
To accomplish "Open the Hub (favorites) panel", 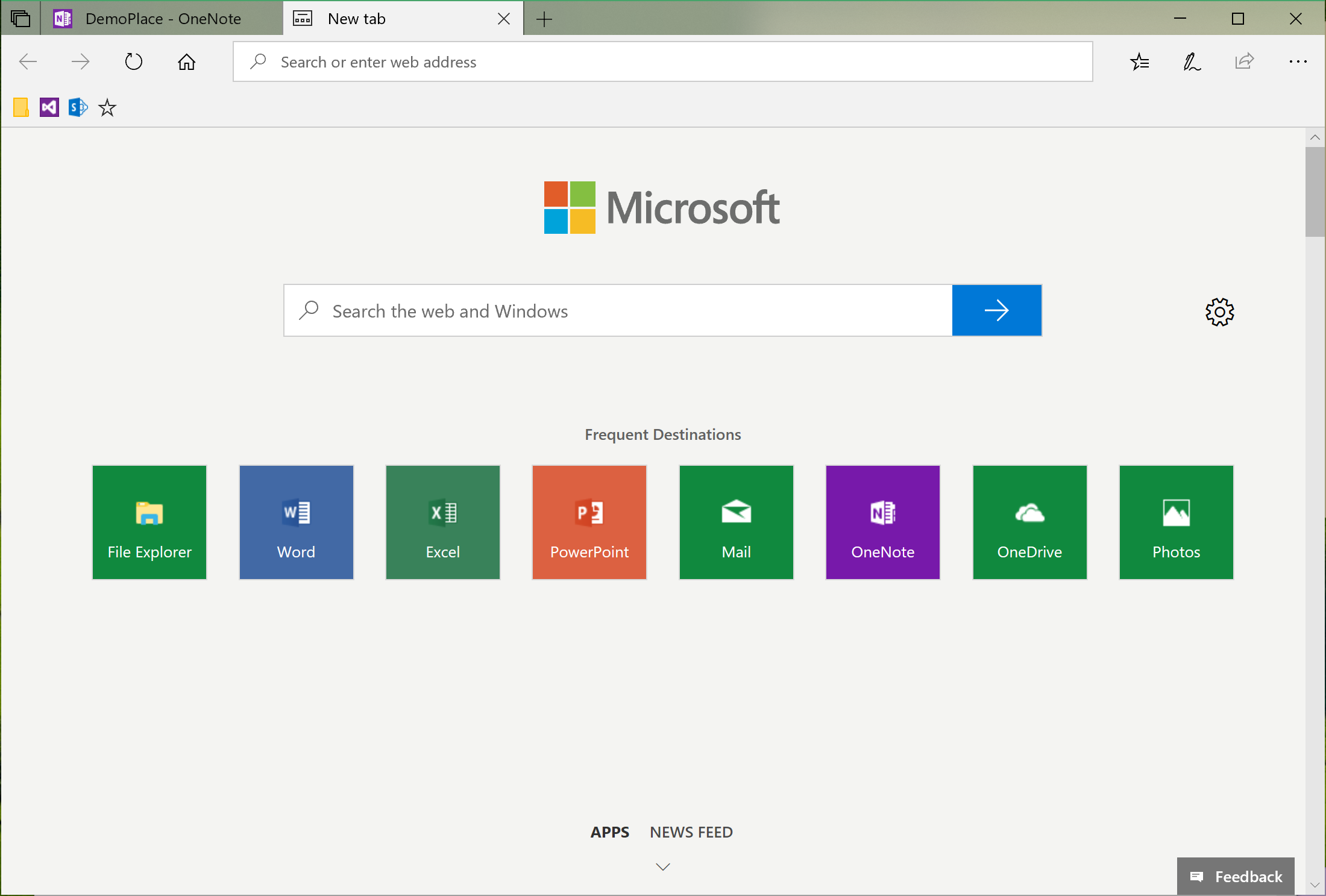I will tap(1139, 61).
